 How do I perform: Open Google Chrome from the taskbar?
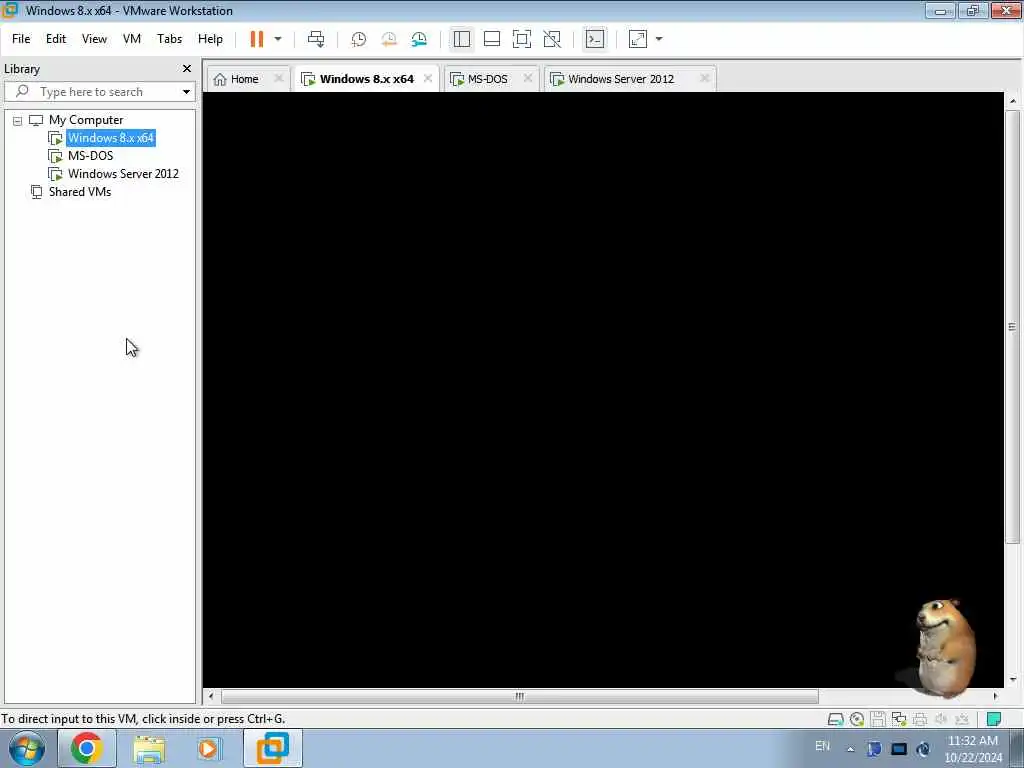(x=86, y=748)
